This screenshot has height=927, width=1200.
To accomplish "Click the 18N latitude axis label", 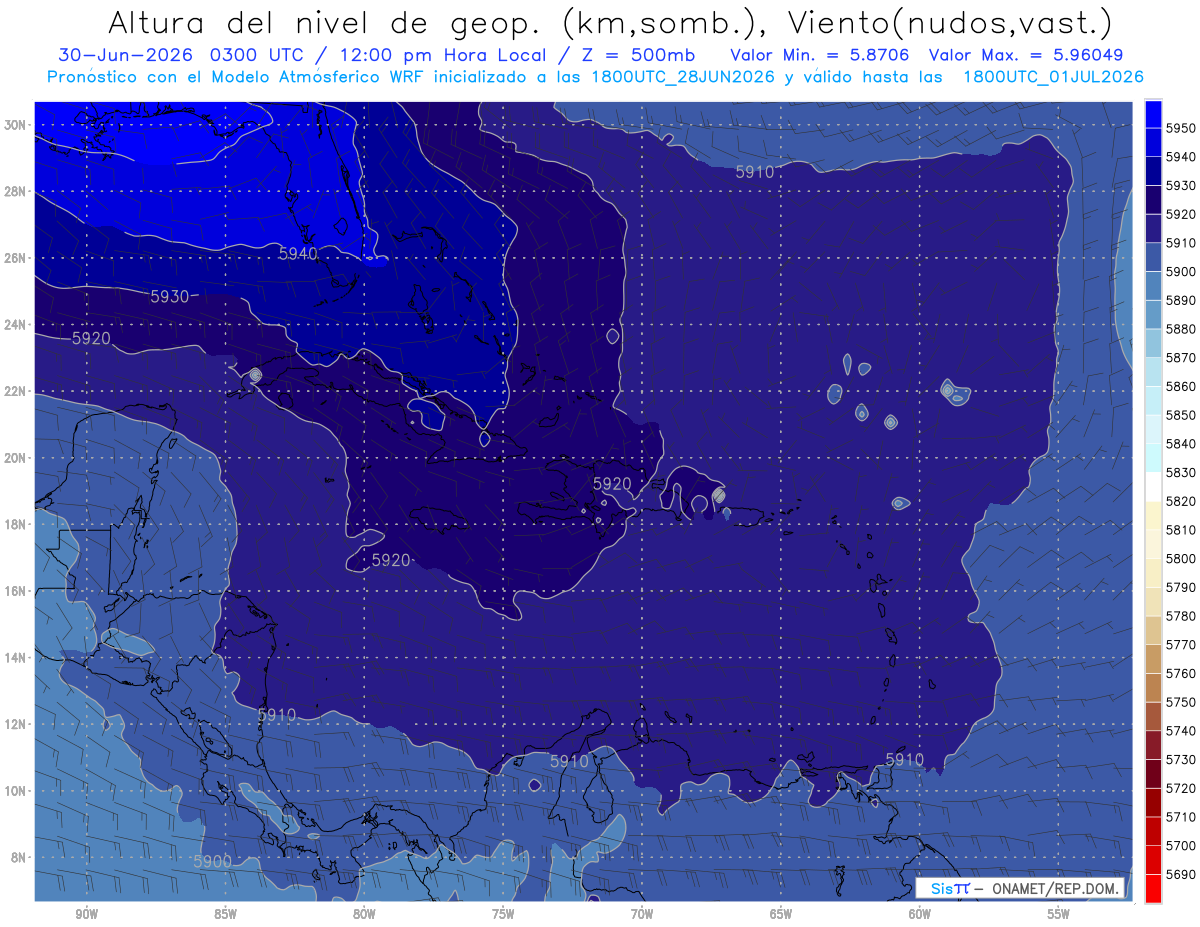I will (x=15, y=524).
